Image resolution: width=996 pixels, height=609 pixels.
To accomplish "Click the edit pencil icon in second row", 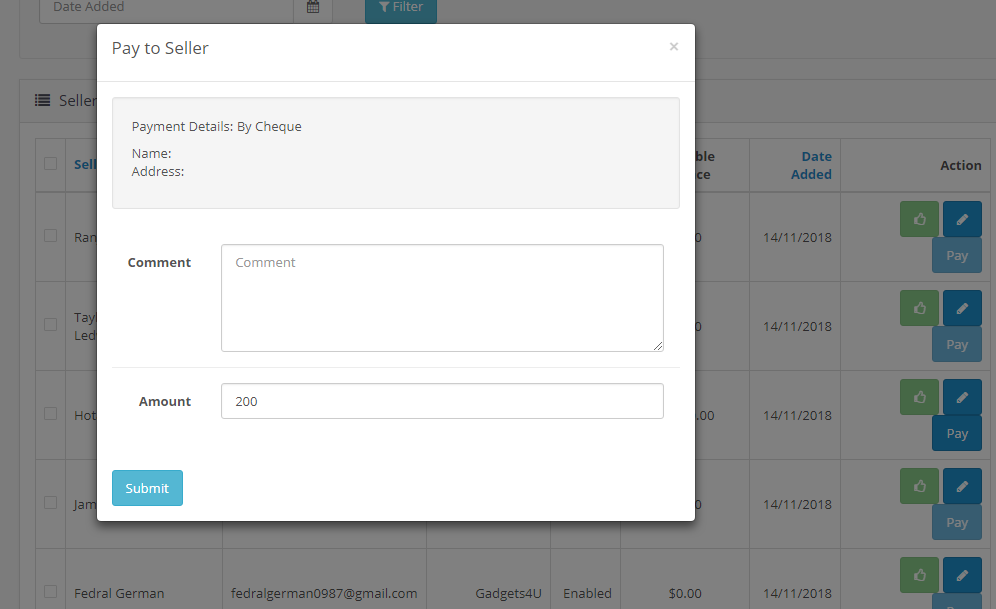I will tap(962, 308).
